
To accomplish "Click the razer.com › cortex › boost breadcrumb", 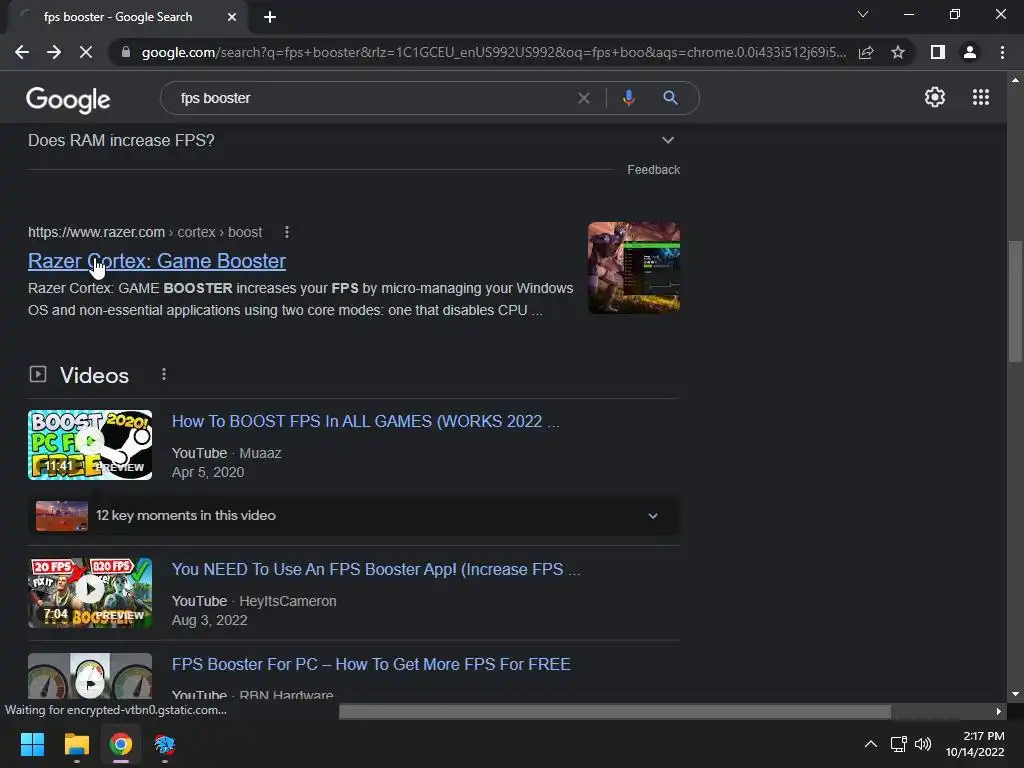I will (x=145, y=232).
